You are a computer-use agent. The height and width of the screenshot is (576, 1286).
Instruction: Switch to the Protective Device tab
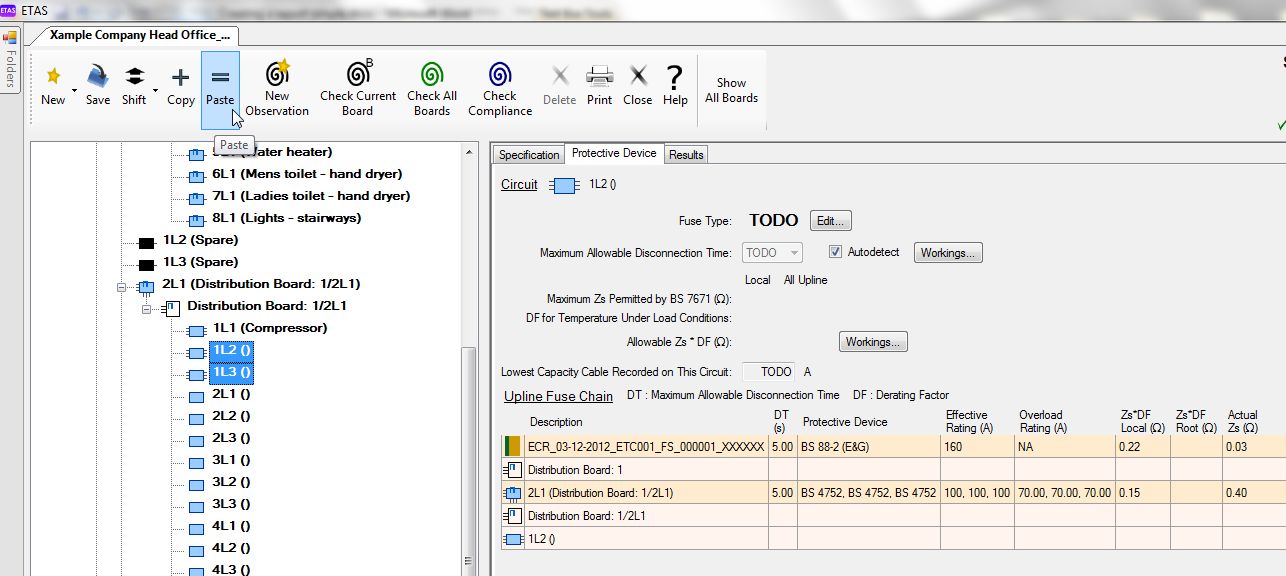click(614, 153)
